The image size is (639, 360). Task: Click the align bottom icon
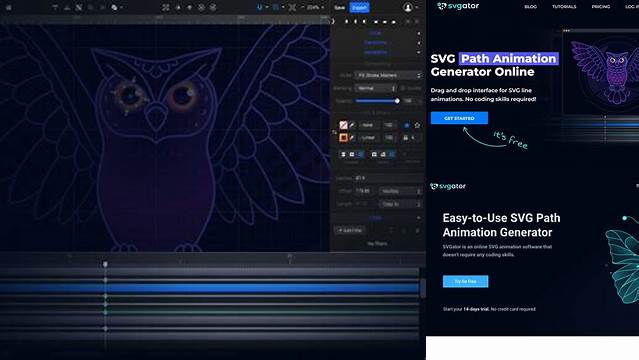pos(394,21)
